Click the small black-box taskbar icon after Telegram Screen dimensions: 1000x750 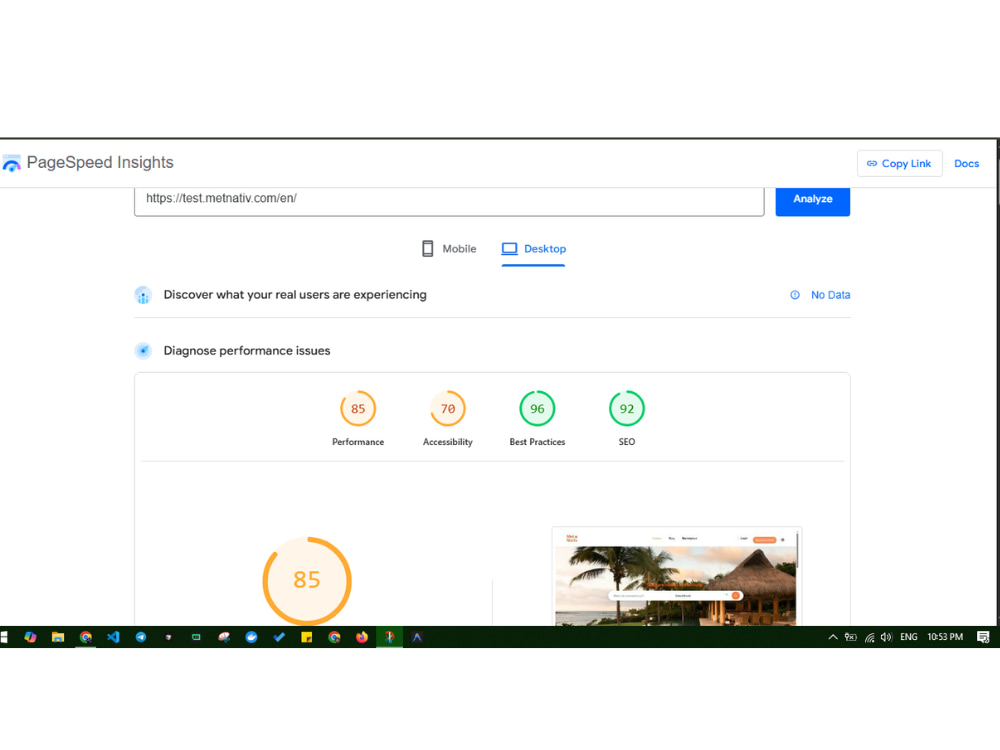click(168, 637)
